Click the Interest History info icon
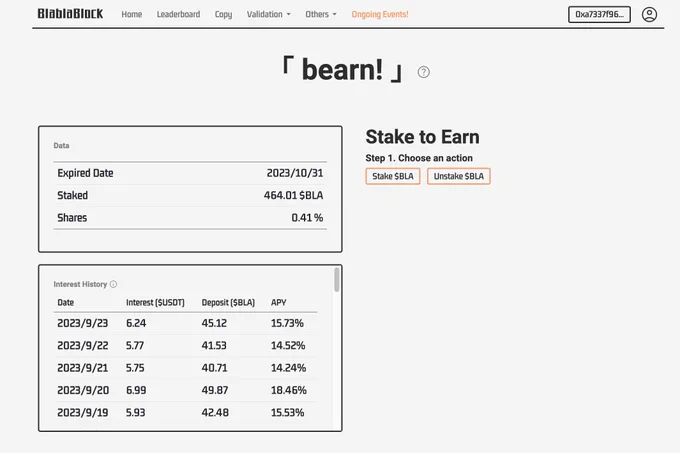 pos(113,284)
